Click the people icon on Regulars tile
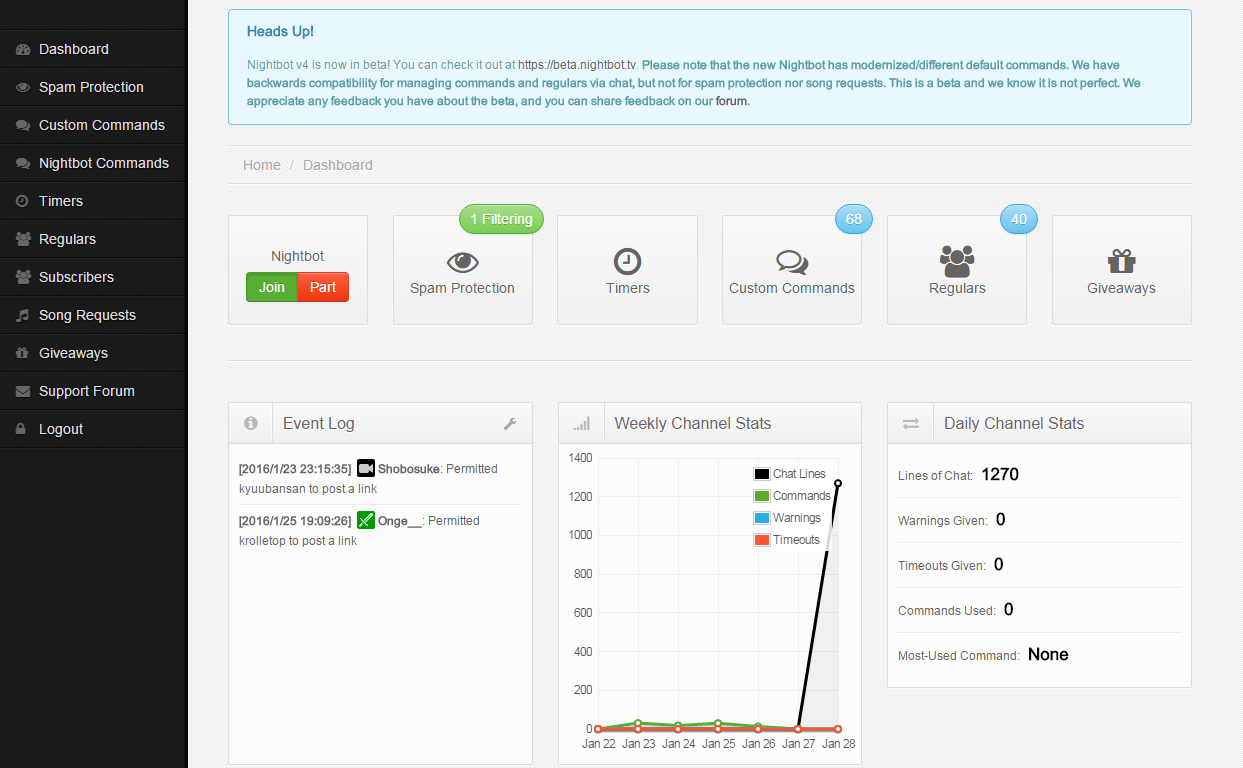Viewport: 1243px width, 768px height. click(957, 262)
